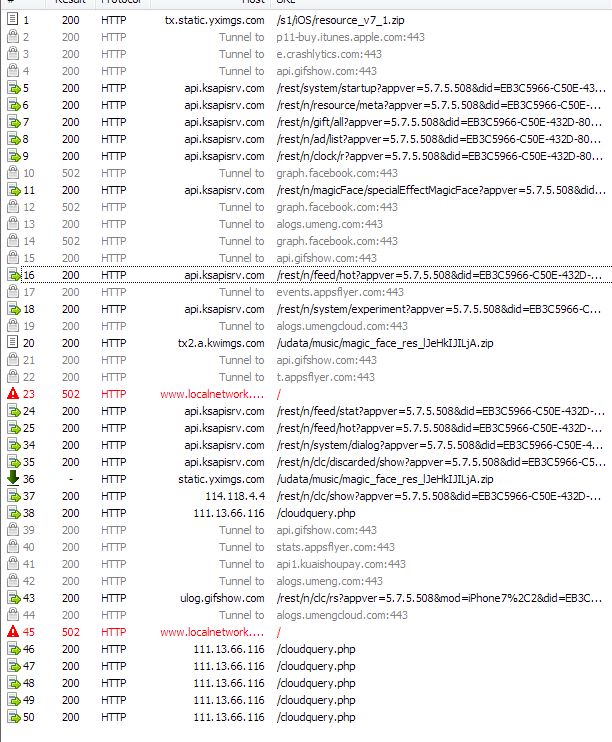
Task: Click the document icon of session 20
Action: point(13,343)
